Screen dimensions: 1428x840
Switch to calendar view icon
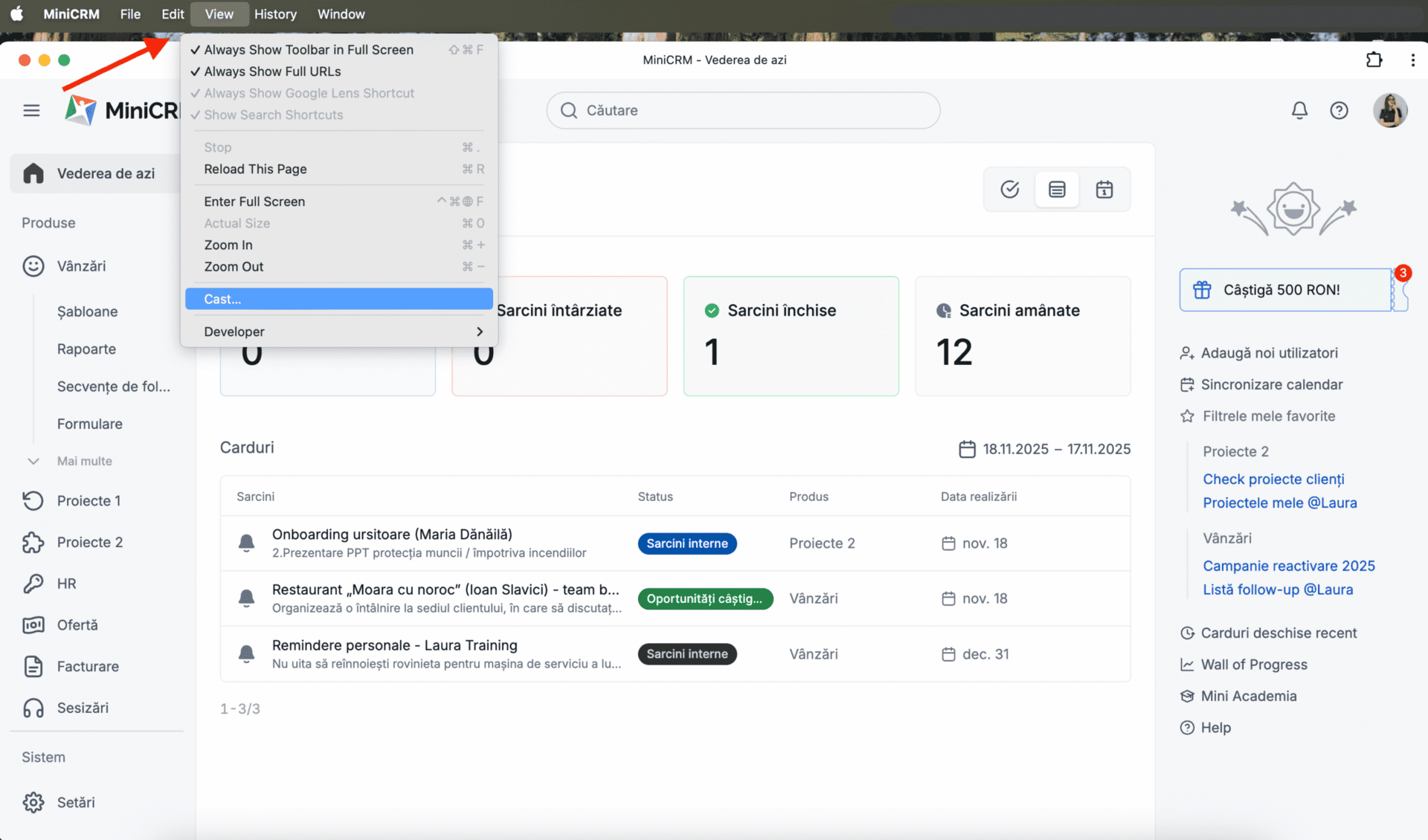[1104, 190]
